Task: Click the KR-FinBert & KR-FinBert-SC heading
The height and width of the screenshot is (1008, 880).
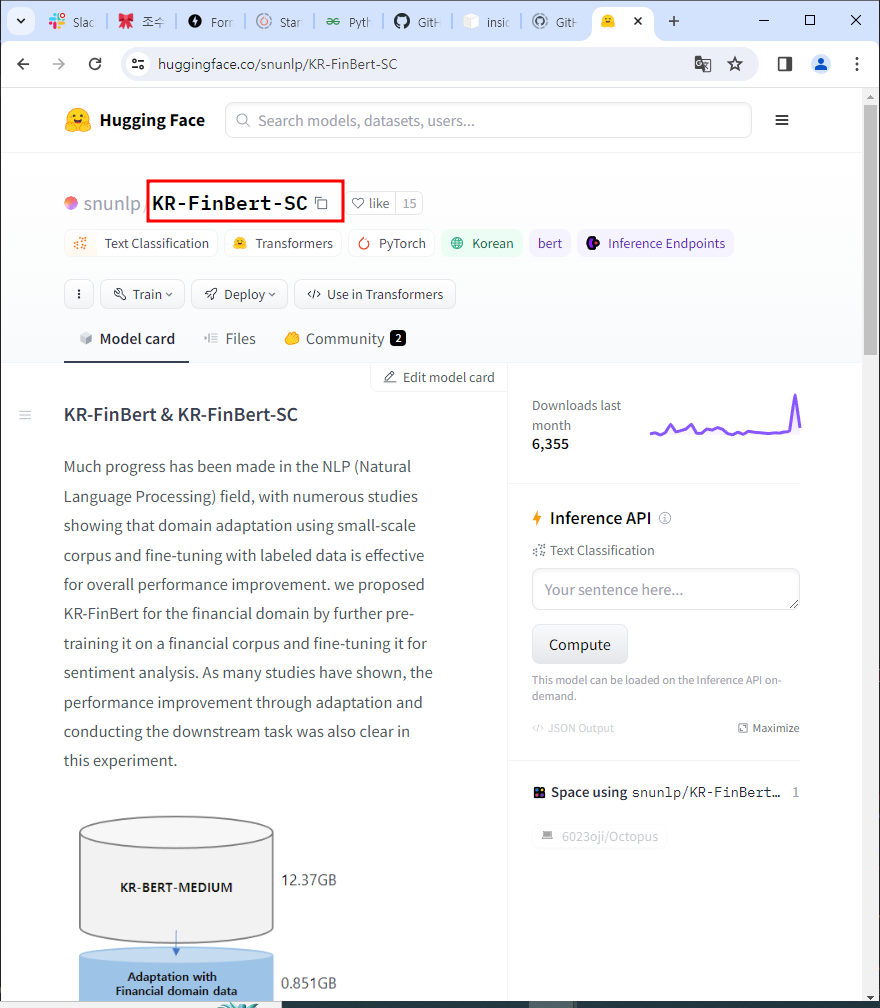Action: pyautogui.click(x=181, y=415)
